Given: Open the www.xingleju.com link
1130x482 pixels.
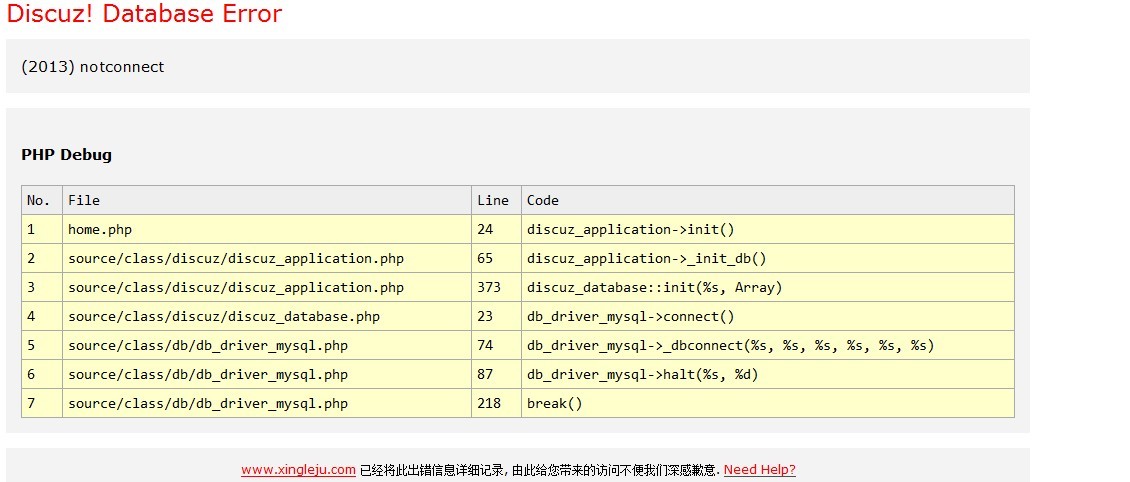Looking at the screenshot, I should click(298, 470).
